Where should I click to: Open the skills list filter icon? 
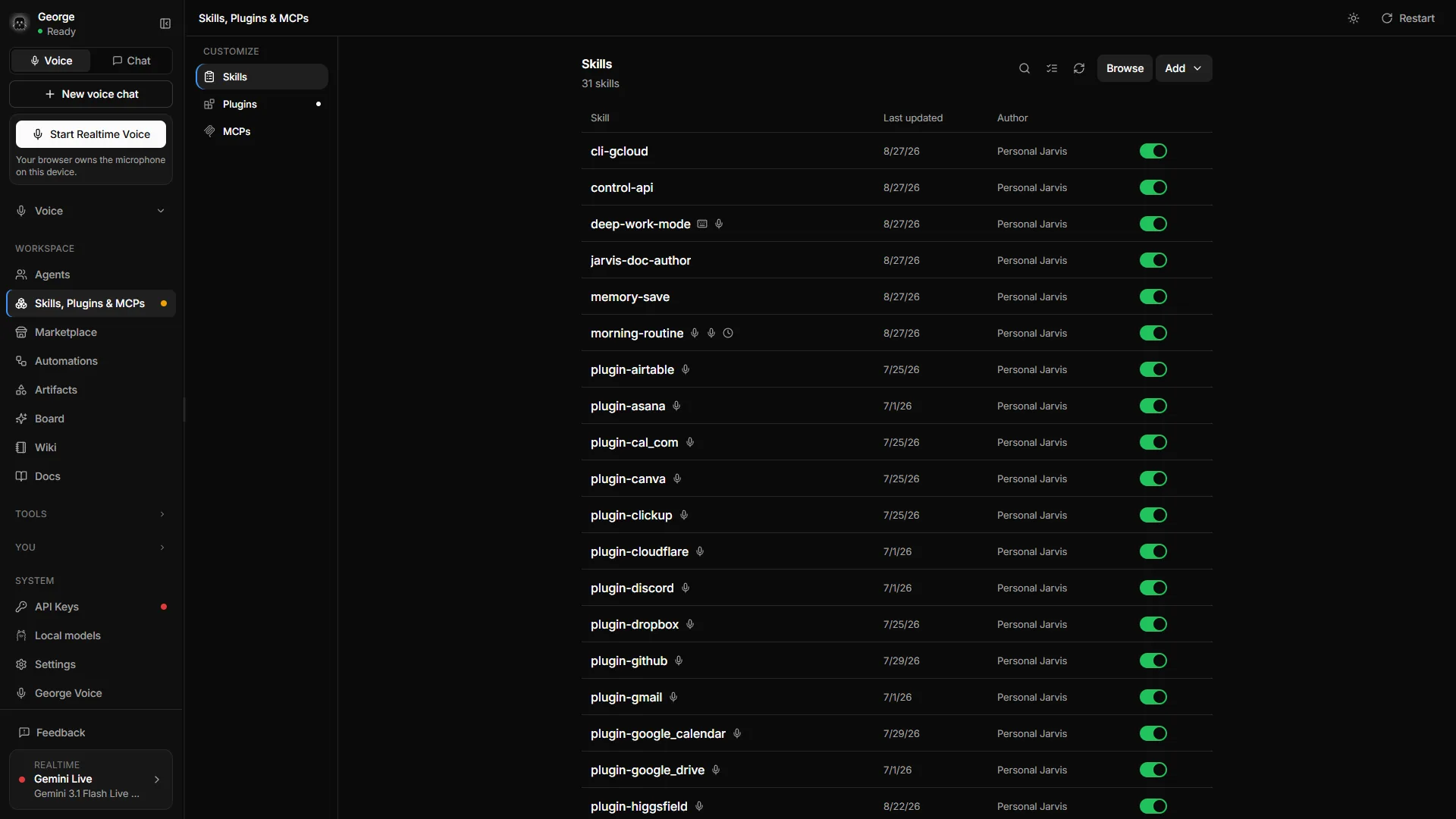(x=1052, y=68)
